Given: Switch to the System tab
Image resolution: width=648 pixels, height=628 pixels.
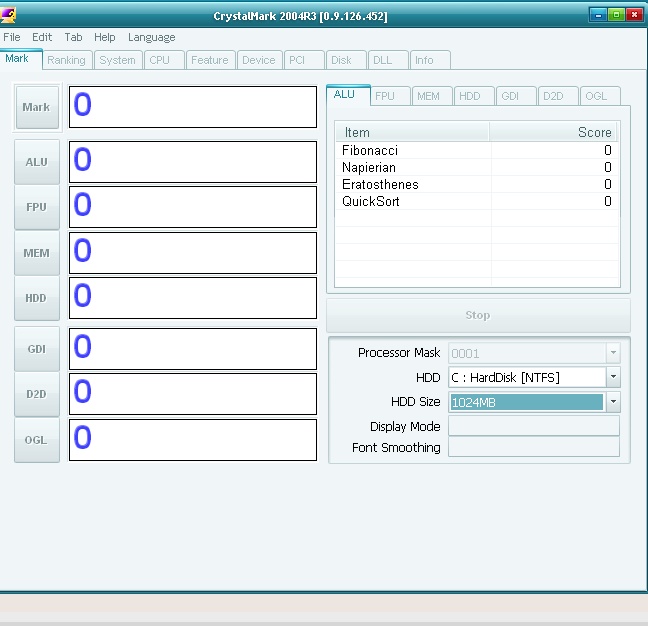Looking at the screenshot, I should (118, 60).
